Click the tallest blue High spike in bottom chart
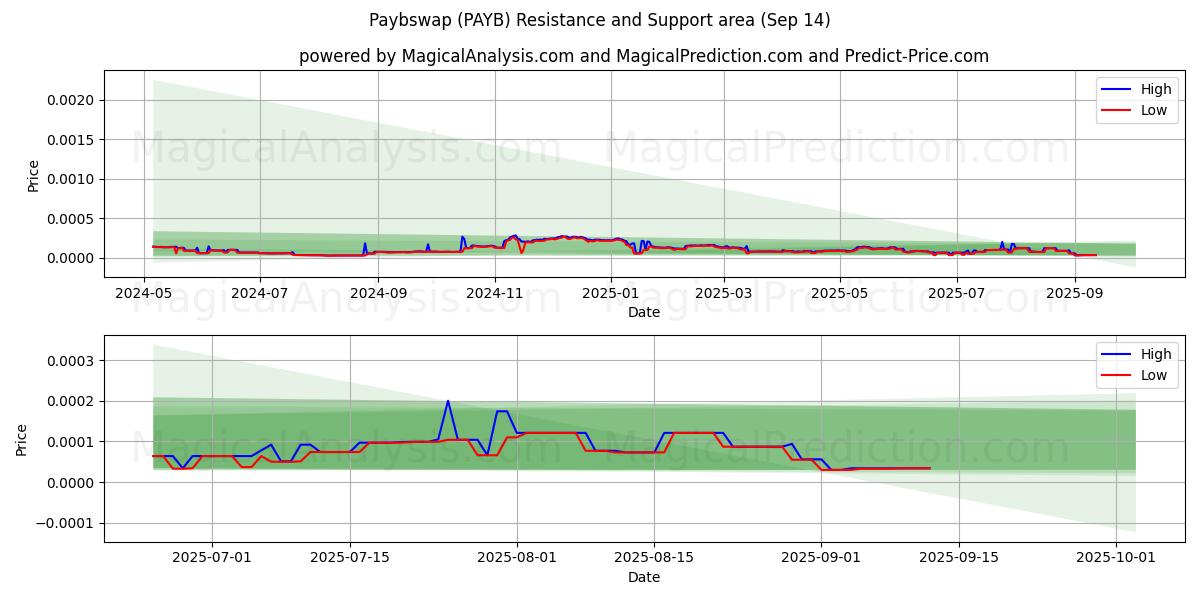The image size is (1200, 600). (448, 402)
